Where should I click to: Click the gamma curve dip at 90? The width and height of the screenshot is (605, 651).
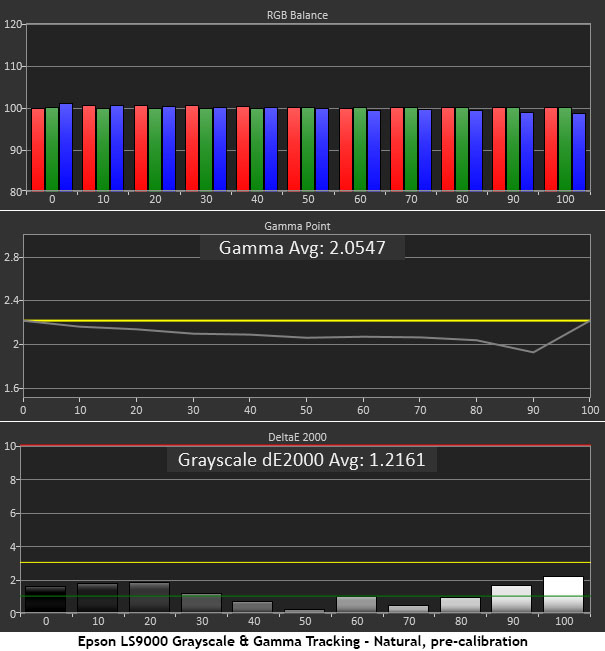(x=534, y=352)
